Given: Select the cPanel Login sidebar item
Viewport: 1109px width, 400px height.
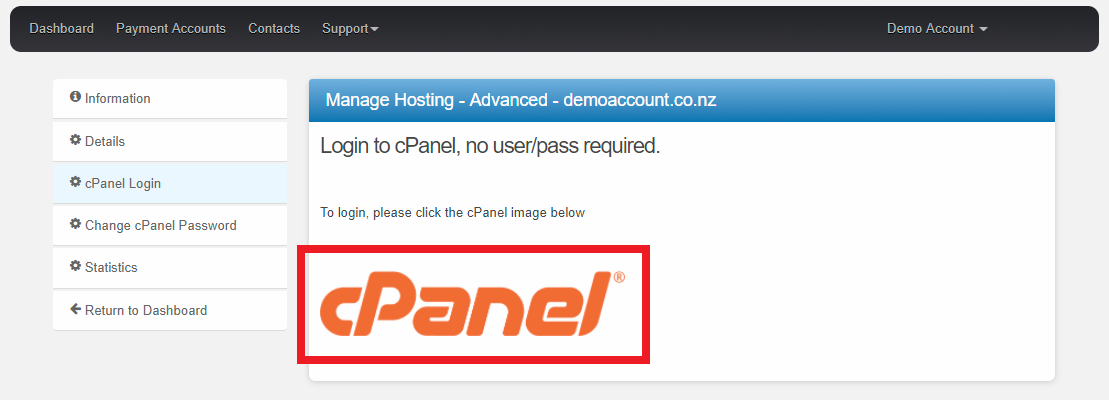Looking at the screenshot, I should coord(123,184).
